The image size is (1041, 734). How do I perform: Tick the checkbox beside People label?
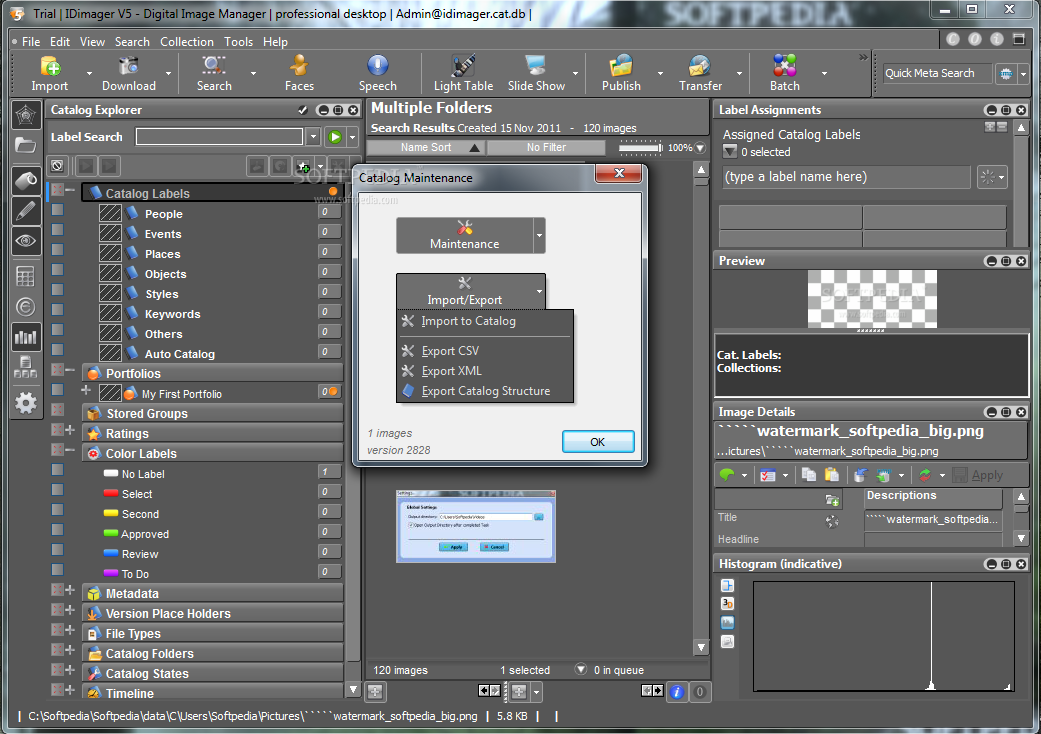[x=58, y=210]
